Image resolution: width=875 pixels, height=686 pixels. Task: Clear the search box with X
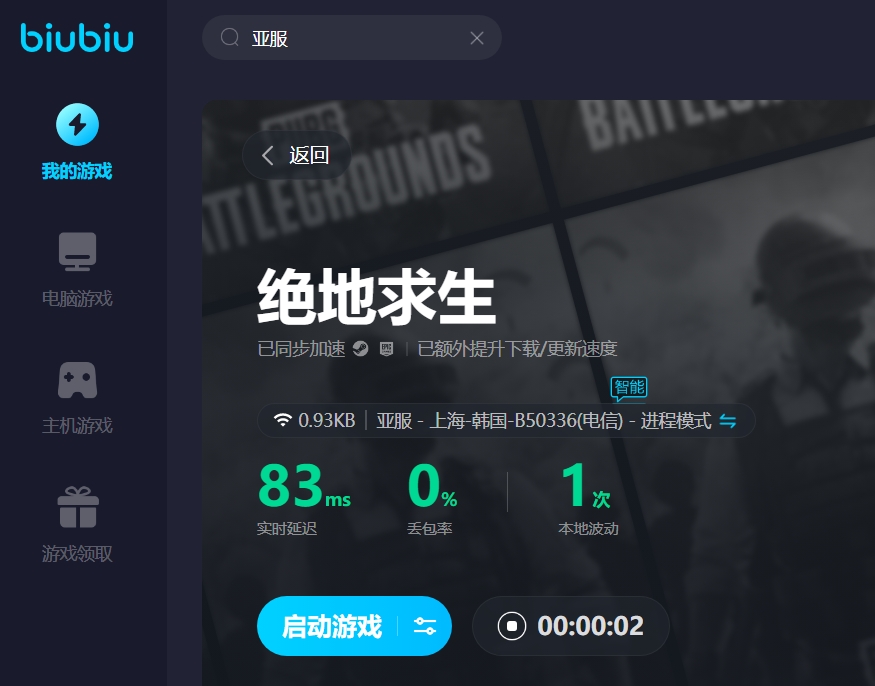(477, 38)
